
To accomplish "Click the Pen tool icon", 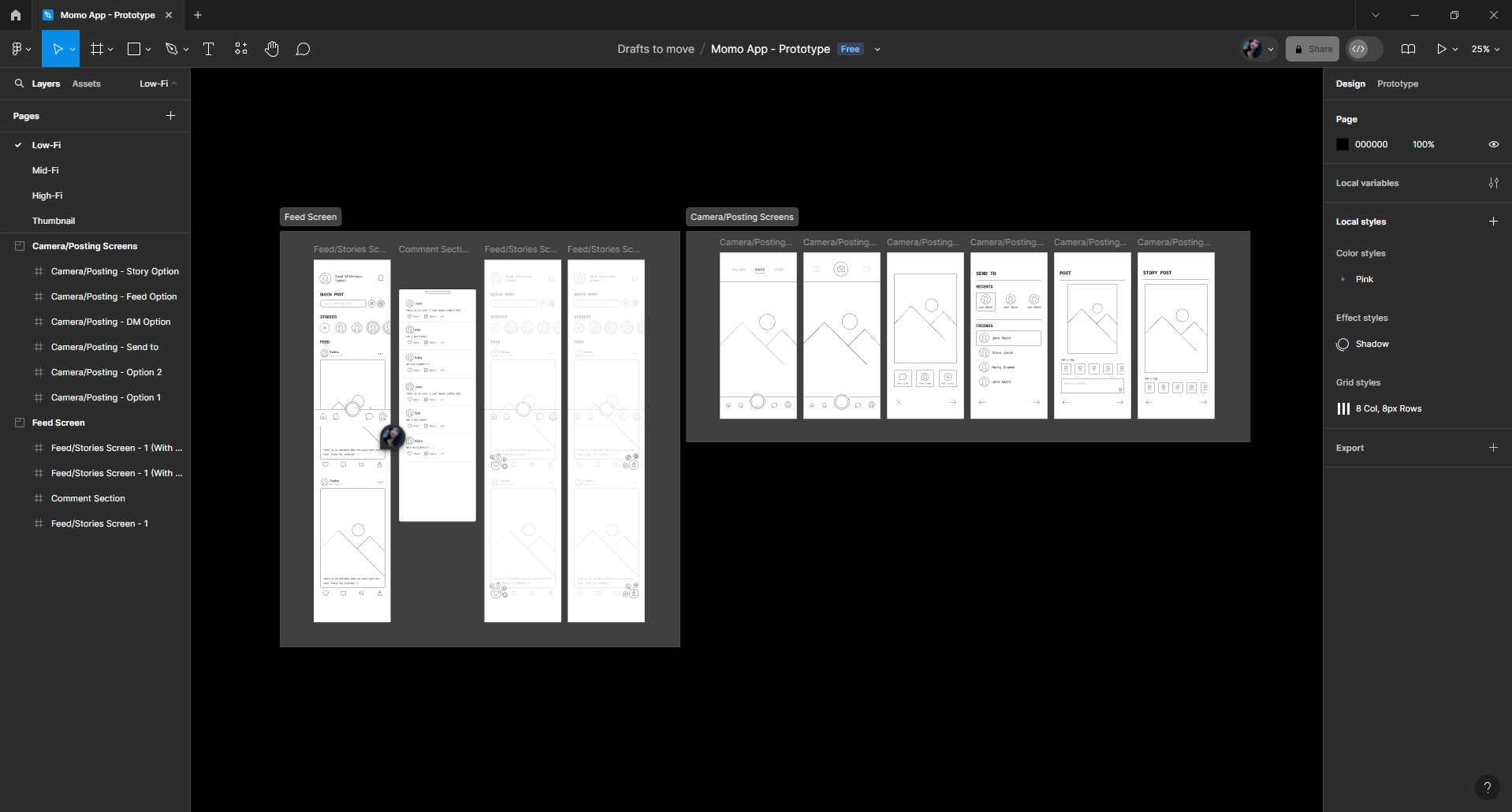I will [x=171, y=49].
